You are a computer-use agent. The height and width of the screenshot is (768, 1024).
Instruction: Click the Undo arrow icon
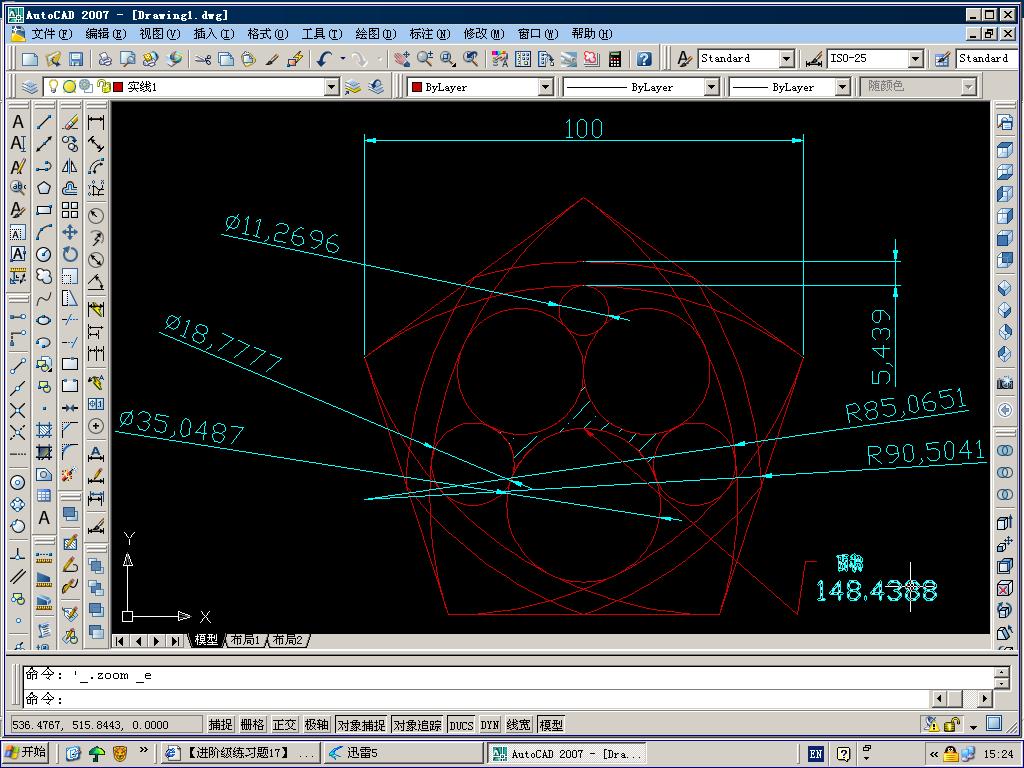(324, 59)
